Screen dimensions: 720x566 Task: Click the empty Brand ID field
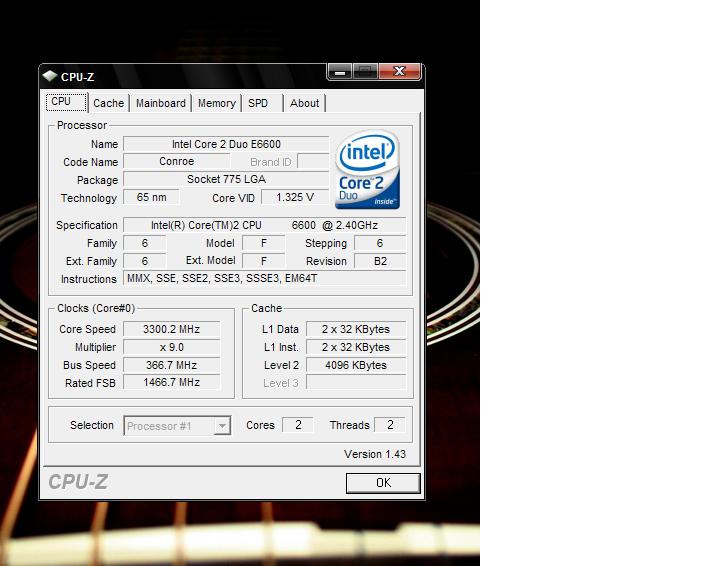(x=313, y=162)
